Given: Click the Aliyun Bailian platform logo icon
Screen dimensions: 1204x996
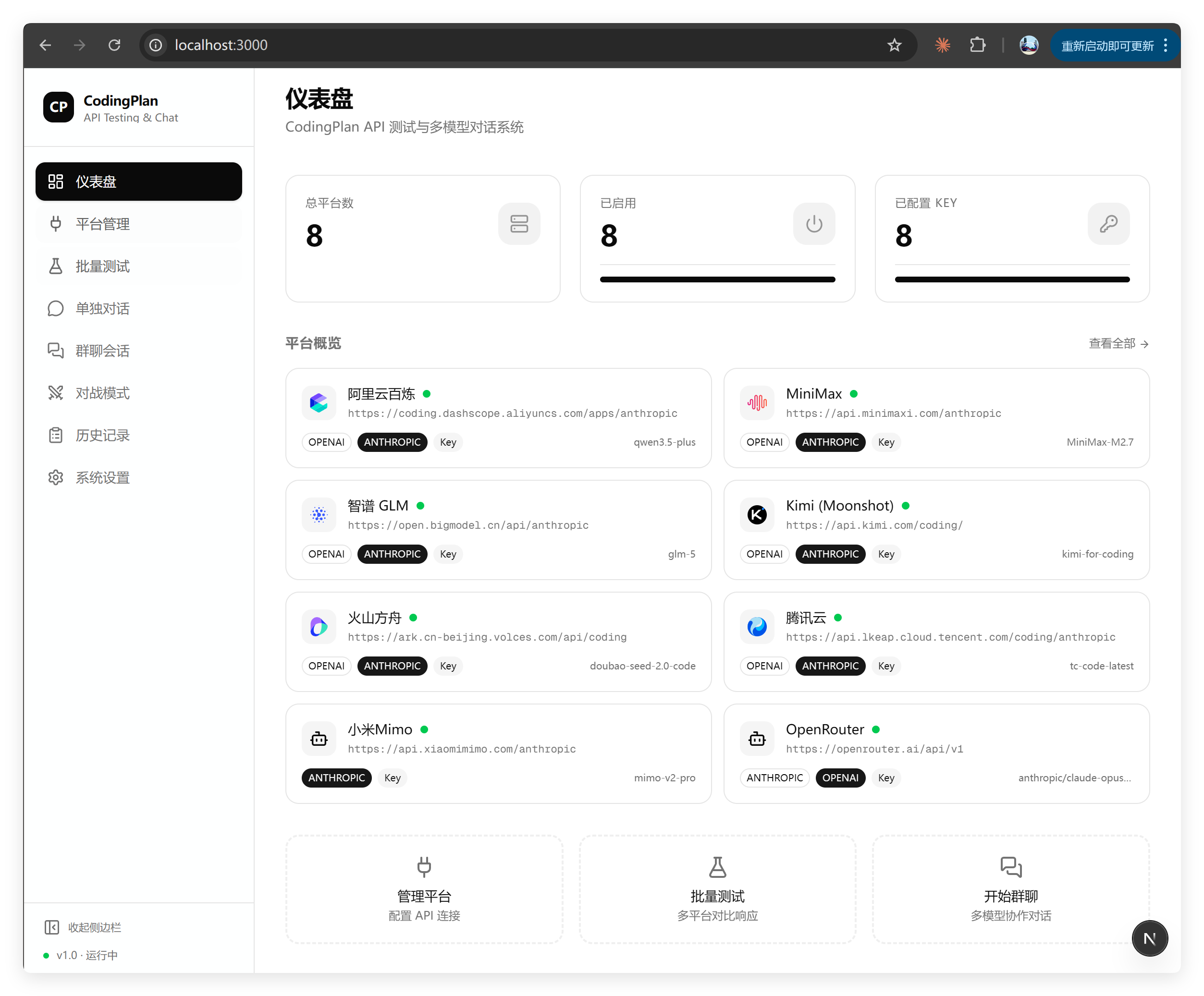Looking at the screenshot, I should [319, 403].
